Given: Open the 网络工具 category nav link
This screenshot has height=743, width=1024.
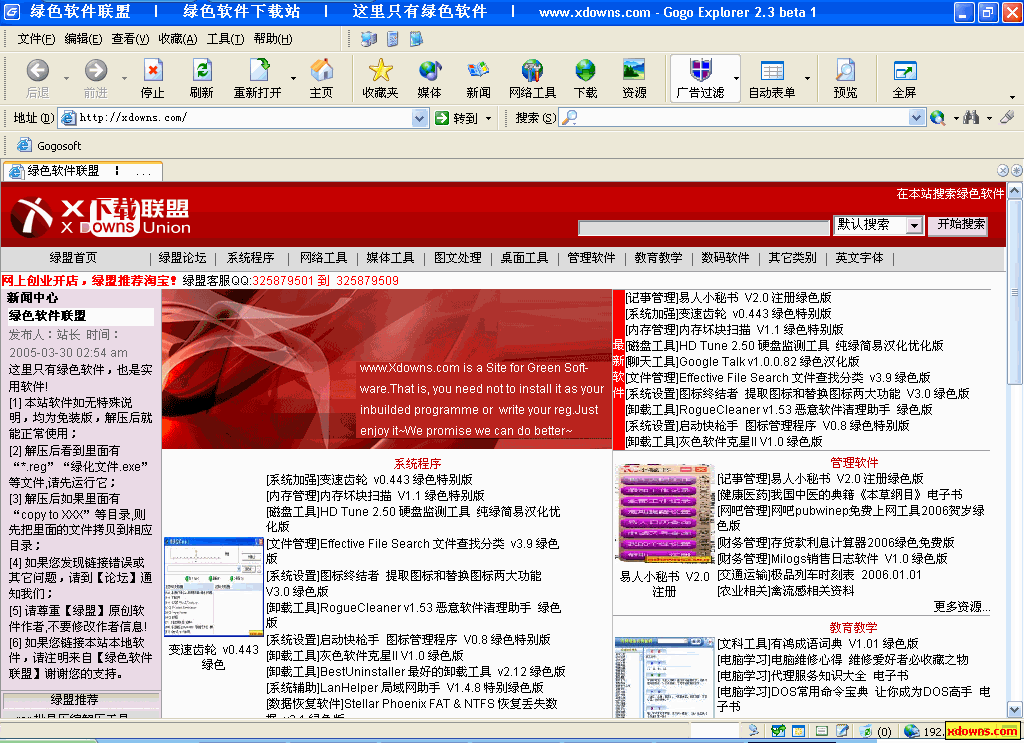Looking at the screenshot, I should [x=323, y=258].
